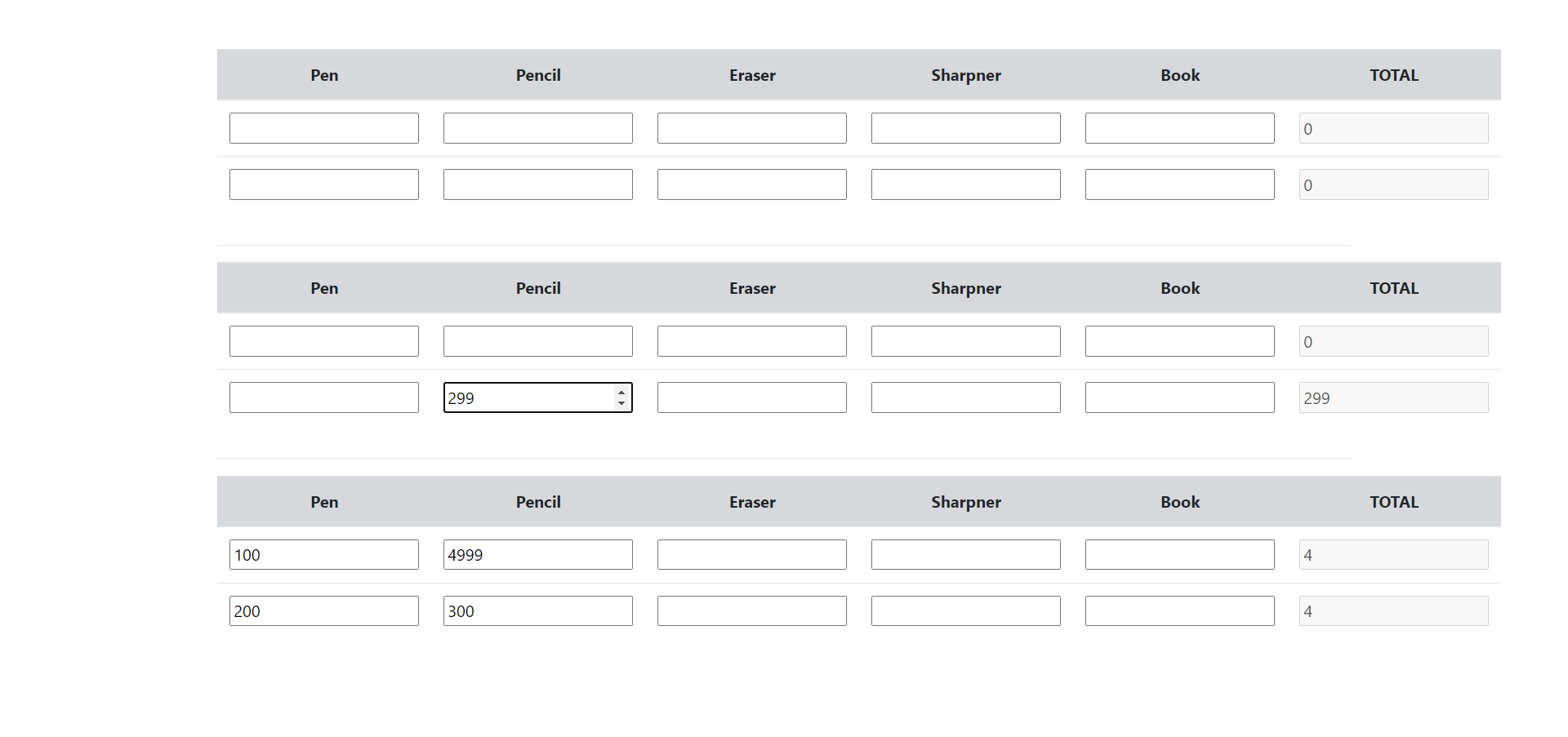The width and height of the screenshot is (1568, 737).
Task: Click the empty Sharpner input in the middle table's top row
Action: 965,340
